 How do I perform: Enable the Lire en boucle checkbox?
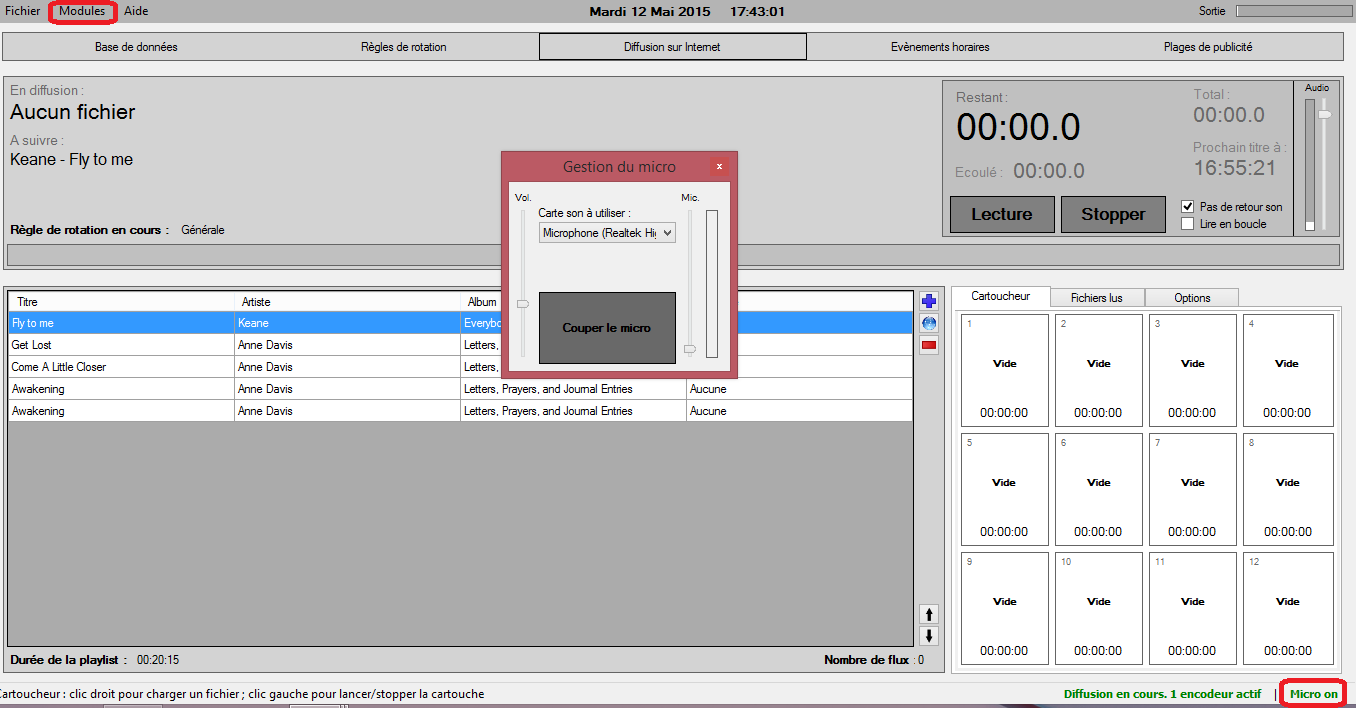pyautogui.click(x=1188, y=224)
